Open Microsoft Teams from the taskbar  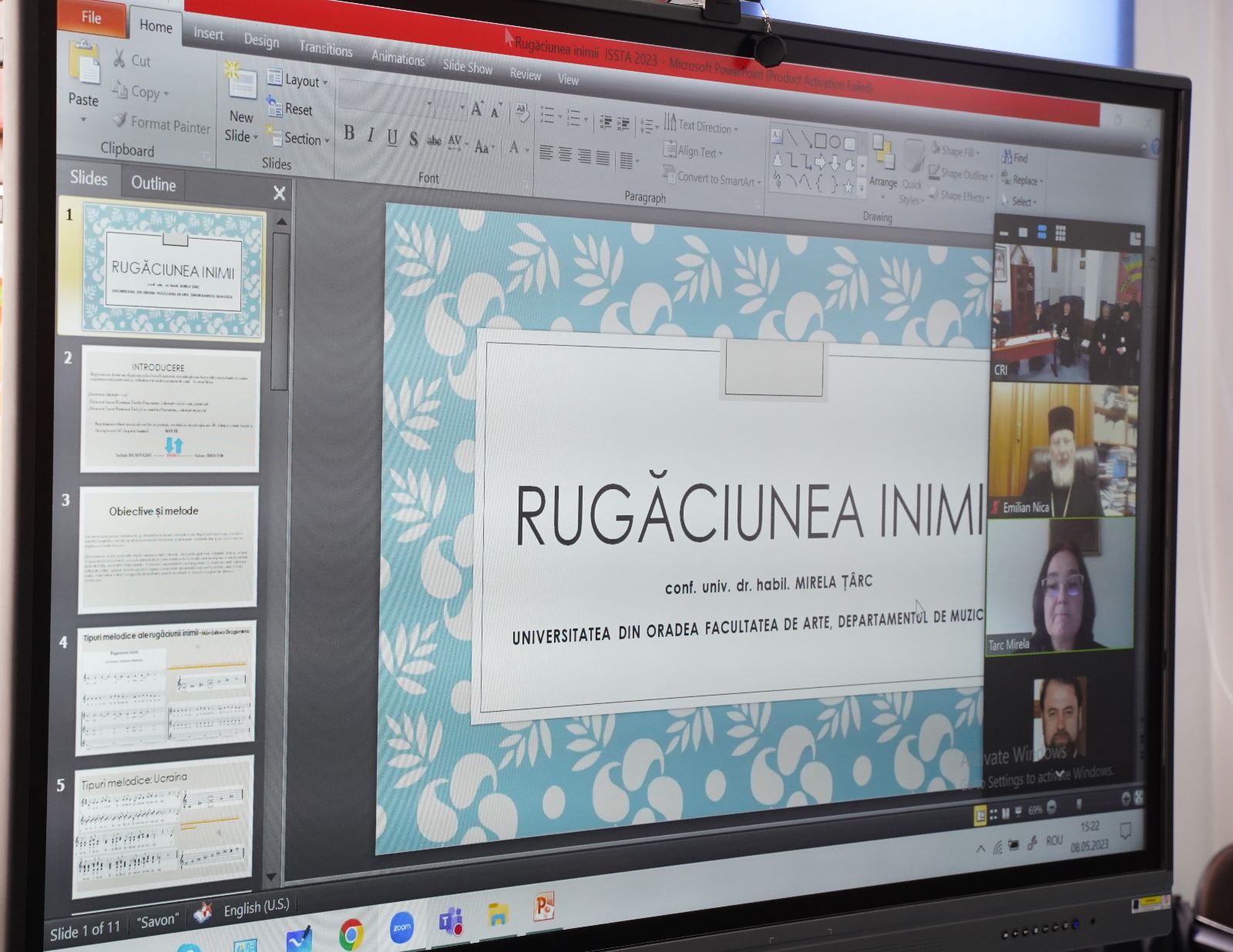(451, 920)
